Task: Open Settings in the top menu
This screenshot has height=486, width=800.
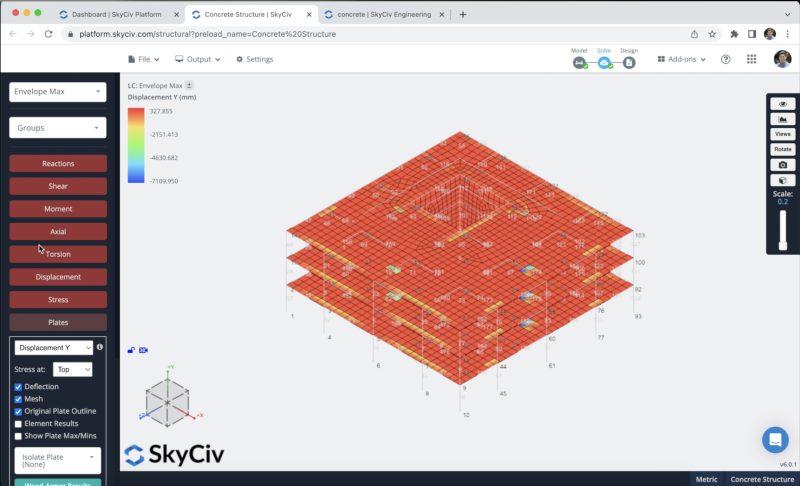Action: coord(255,59)
